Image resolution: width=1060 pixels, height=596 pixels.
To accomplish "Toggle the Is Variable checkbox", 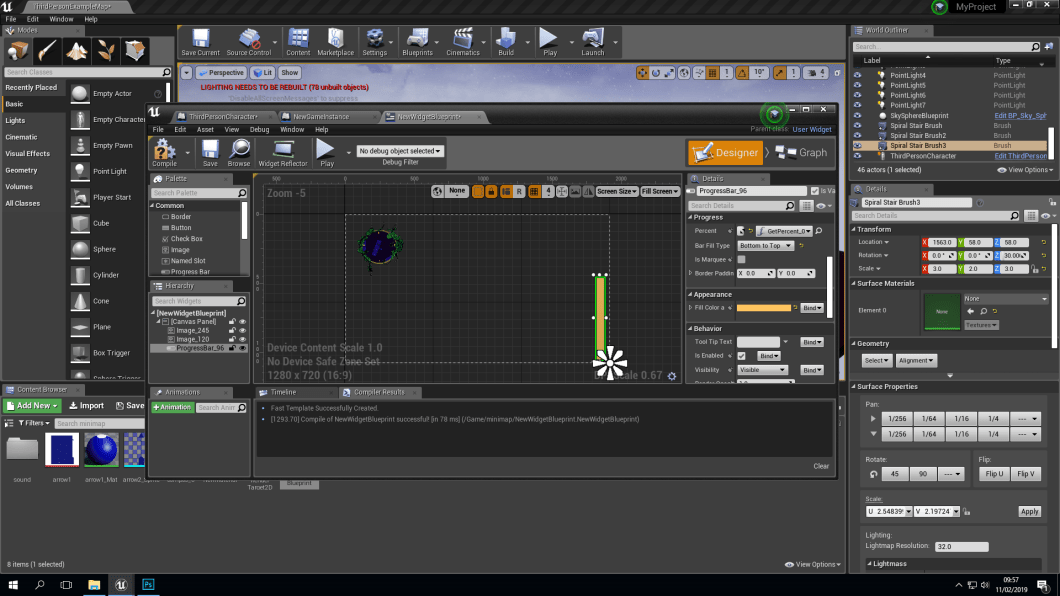I will click(x=815, y=191).
